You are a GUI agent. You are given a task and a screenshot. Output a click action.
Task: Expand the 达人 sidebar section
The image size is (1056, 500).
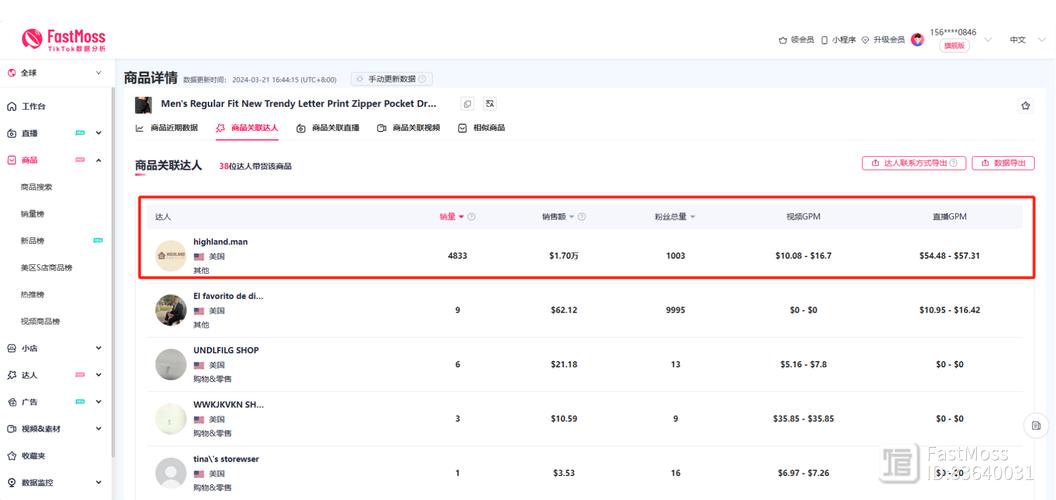click(98, 375)
